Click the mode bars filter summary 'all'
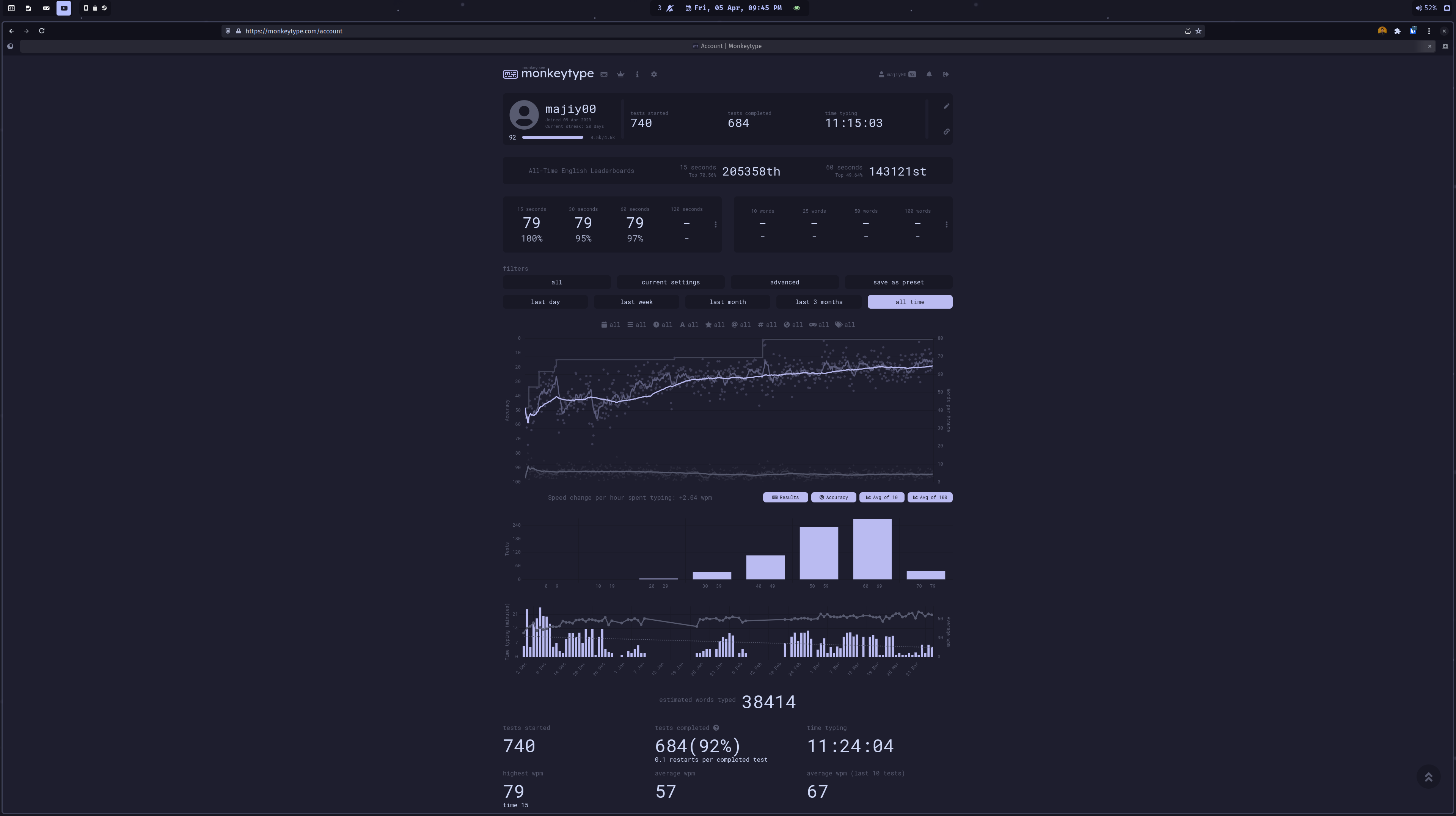Viewport: 1456px width, 816px height. pyautogui.click(x=636, y=325)
